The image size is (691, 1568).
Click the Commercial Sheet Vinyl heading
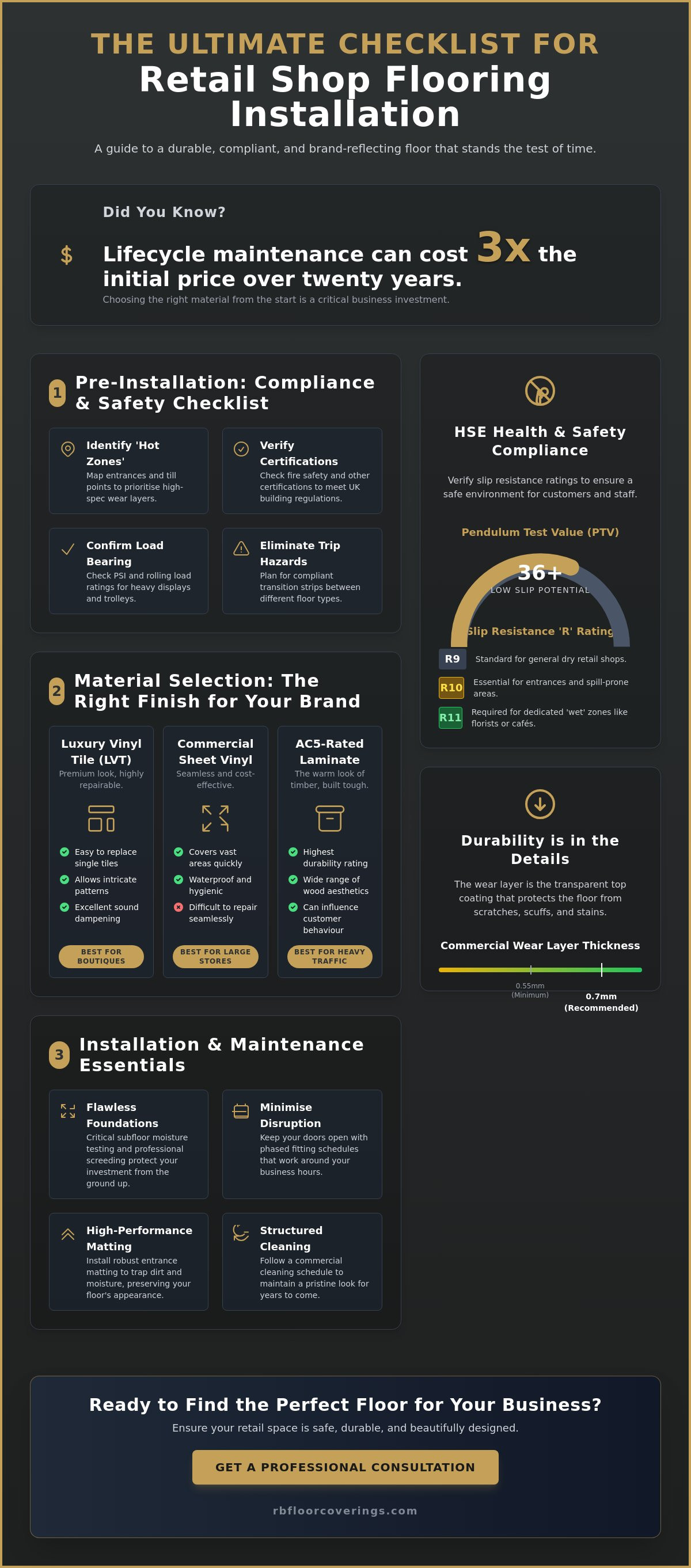pyautogui.click(x=215, y=751)
